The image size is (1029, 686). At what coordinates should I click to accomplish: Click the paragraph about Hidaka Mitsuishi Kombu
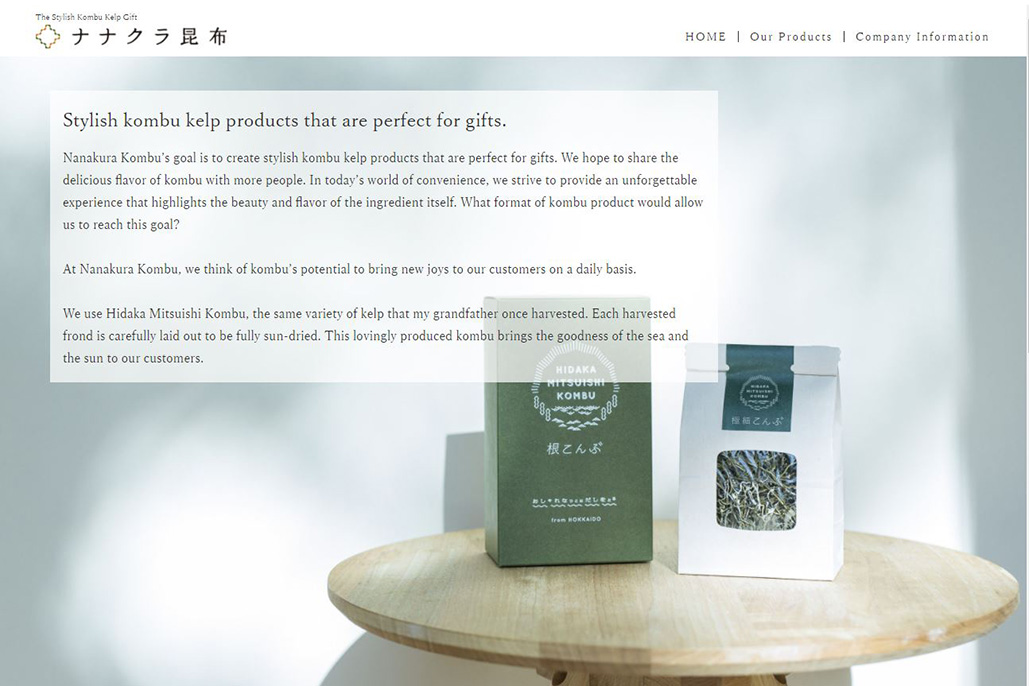coord(375,335)
